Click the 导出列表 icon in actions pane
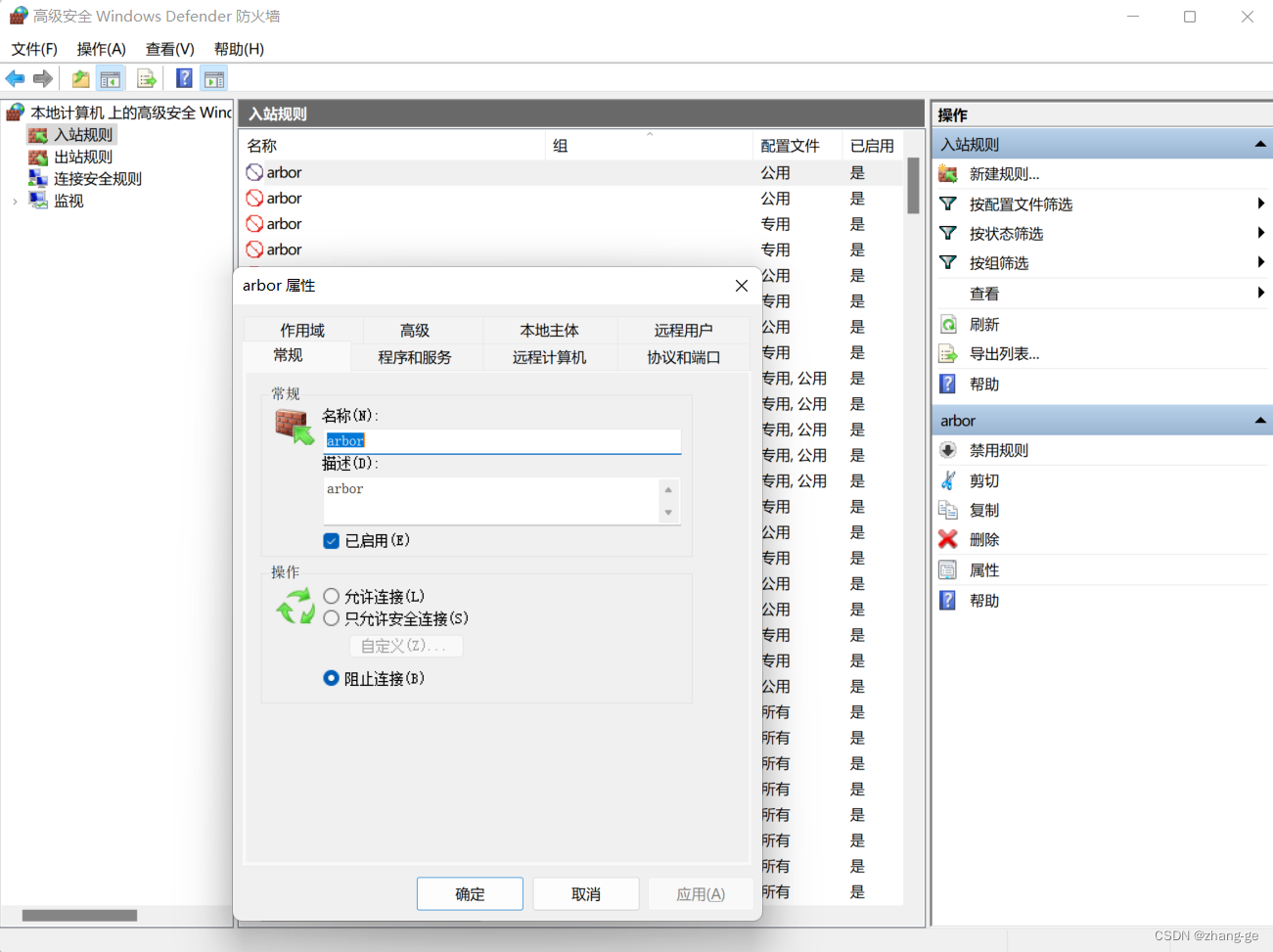The height and width of the screenshot is (952, 1273). point(947,353)
